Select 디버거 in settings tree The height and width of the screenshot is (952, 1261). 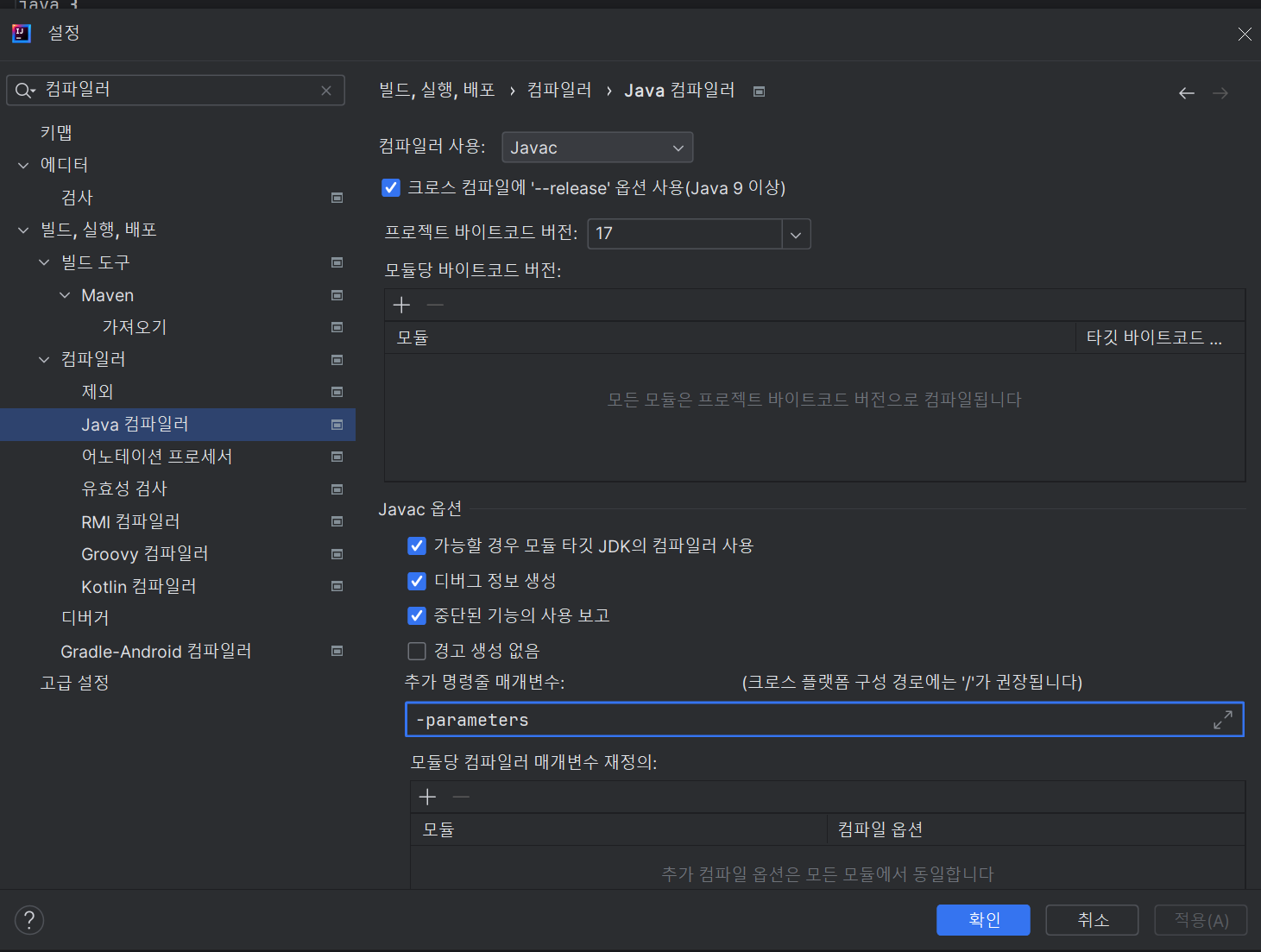click(x=85, y=618)
